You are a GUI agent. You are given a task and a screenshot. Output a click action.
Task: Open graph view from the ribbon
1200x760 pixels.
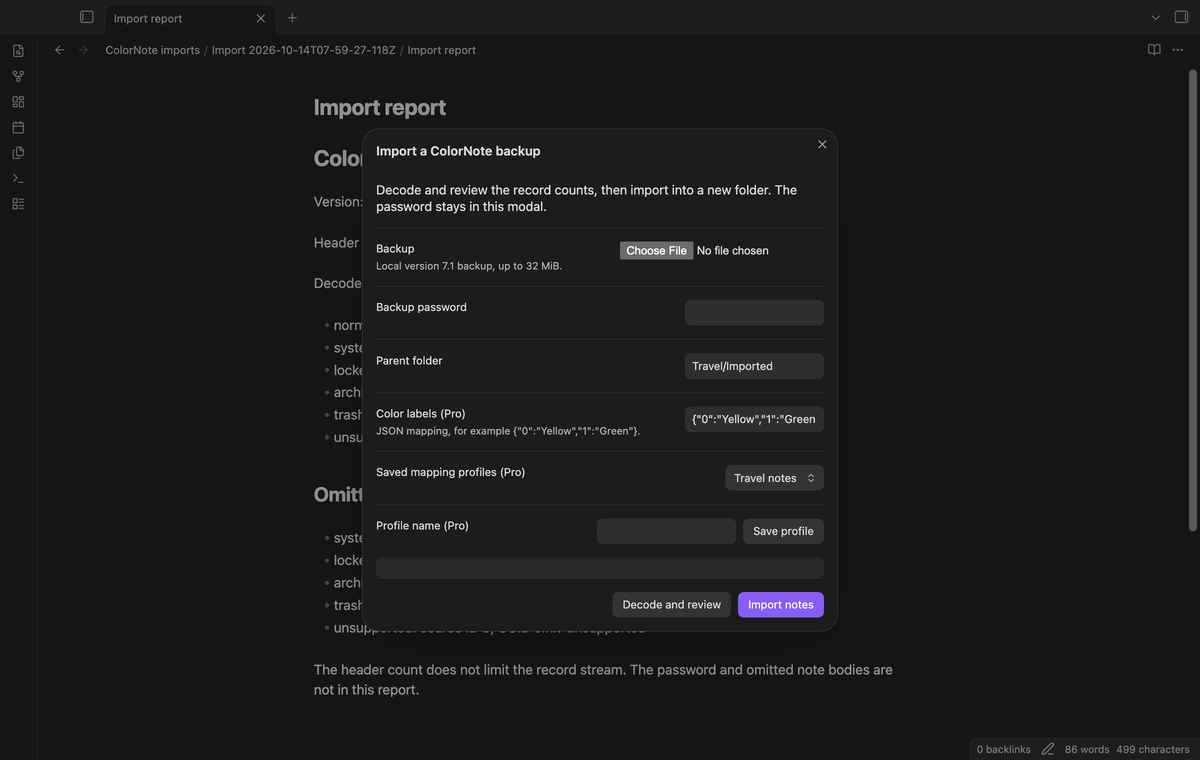18,76
